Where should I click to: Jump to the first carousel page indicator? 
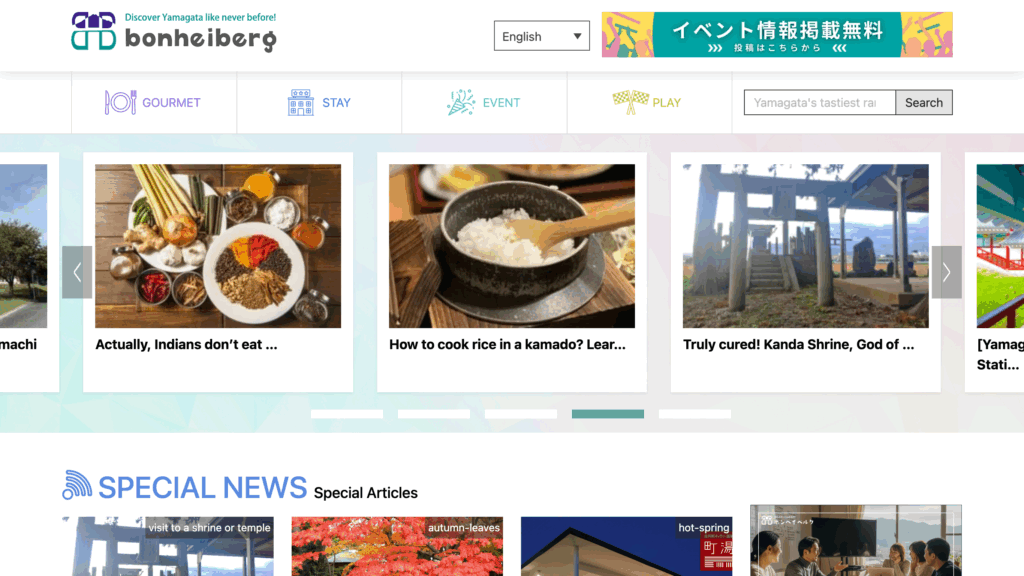coord(347,414)
